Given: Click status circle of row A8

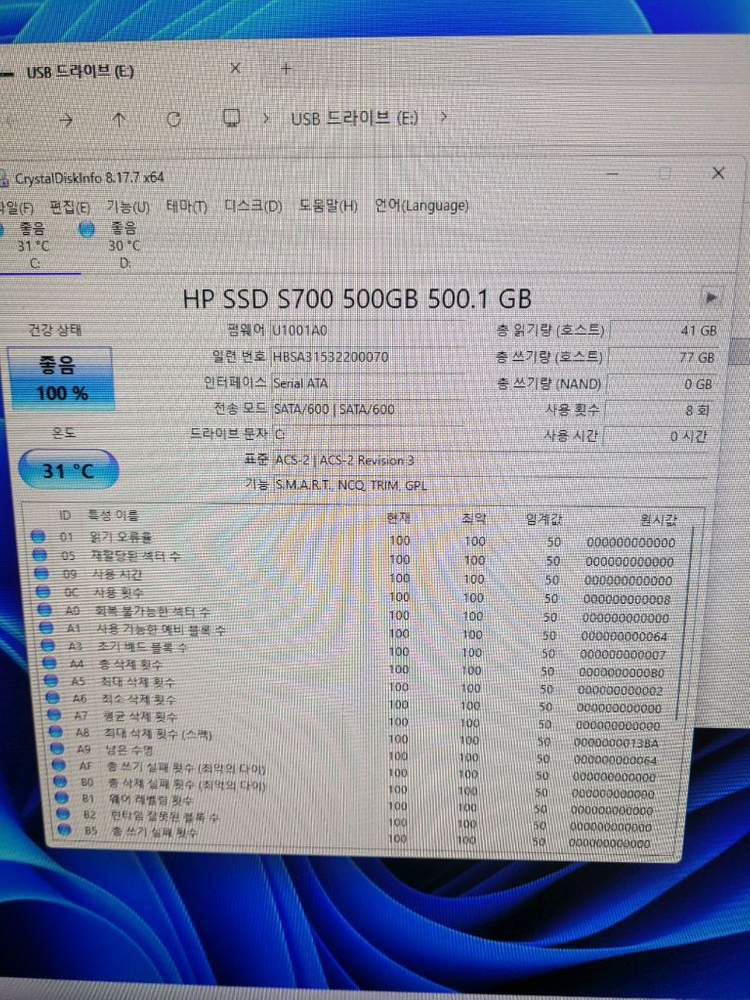Looking at the screenshot, I should [x=56, y=732].
